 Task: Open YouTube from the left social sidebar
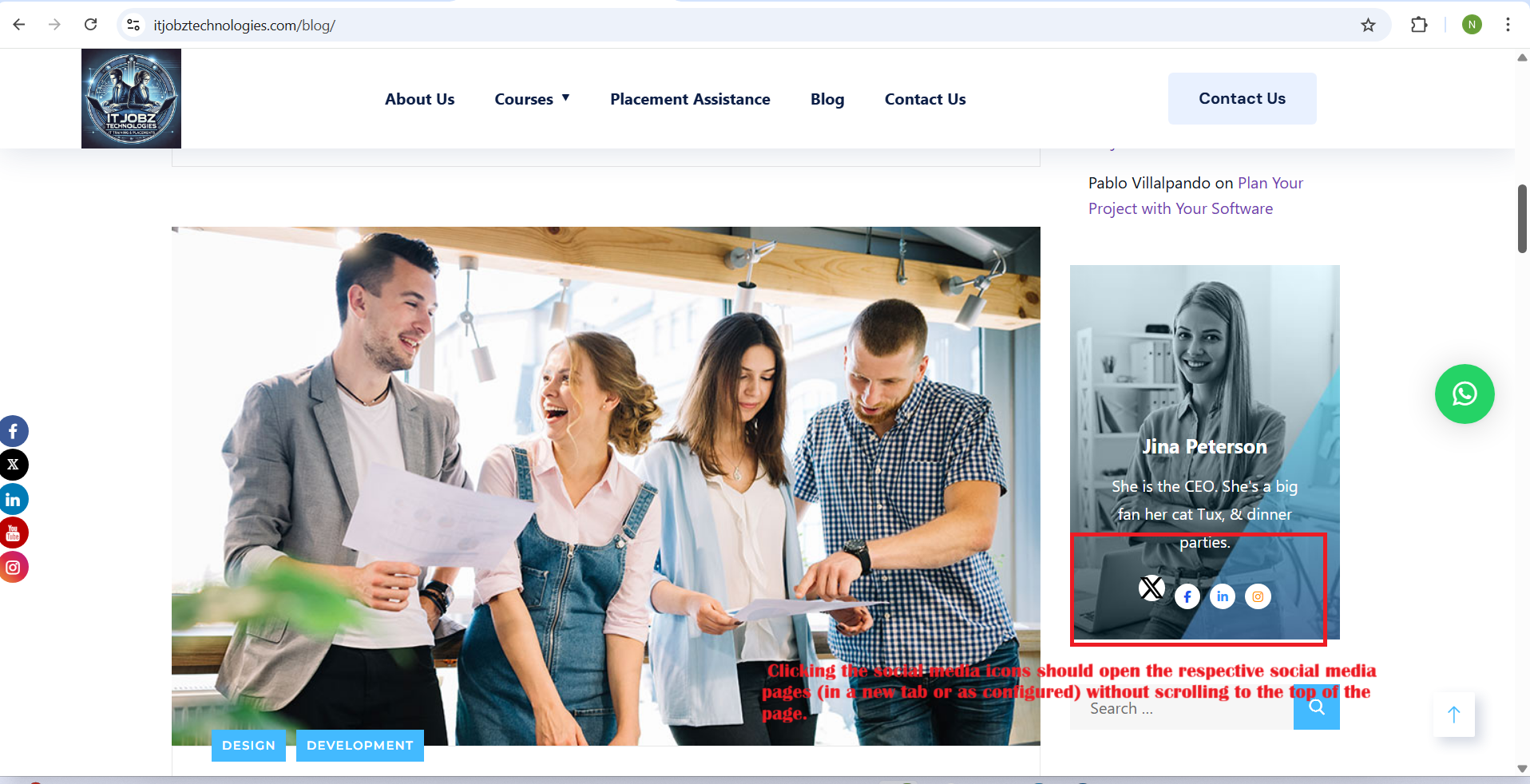pyautogui.click(x=14, y=533)
